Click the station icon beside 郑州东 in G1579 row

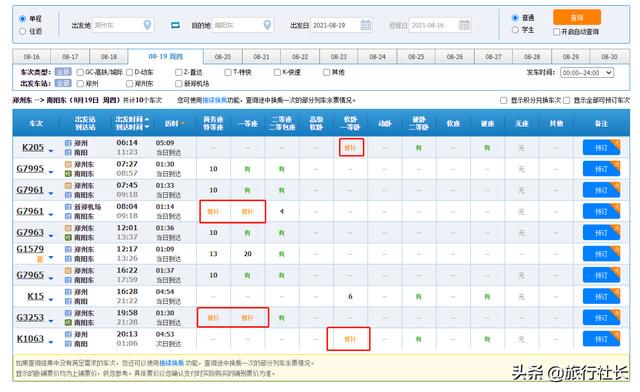(68, 249)
